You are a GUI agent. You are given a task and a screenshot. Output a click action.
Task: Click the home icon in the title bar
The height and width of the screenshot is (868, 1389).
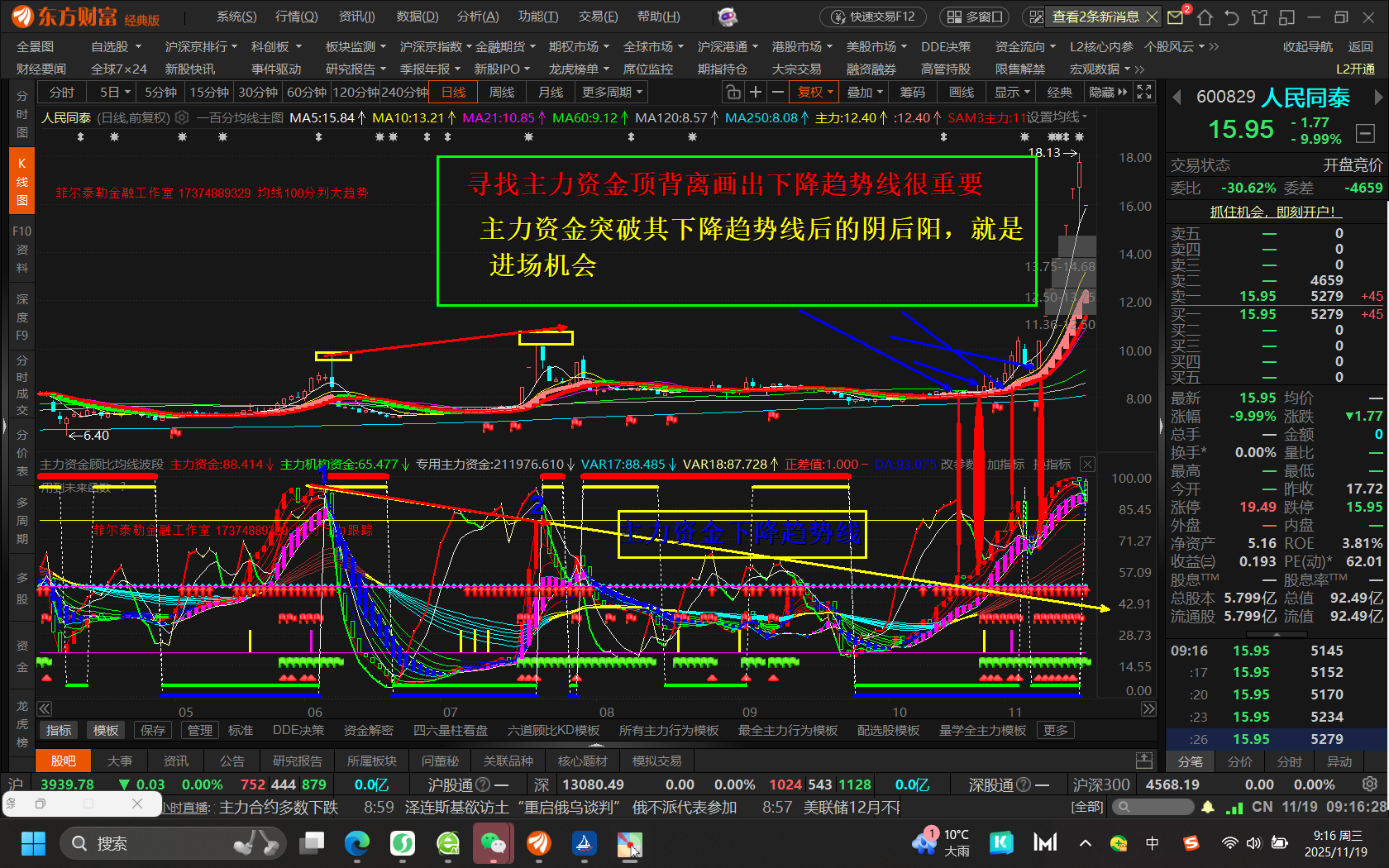pyautogui.click(x=1205, y=17)
